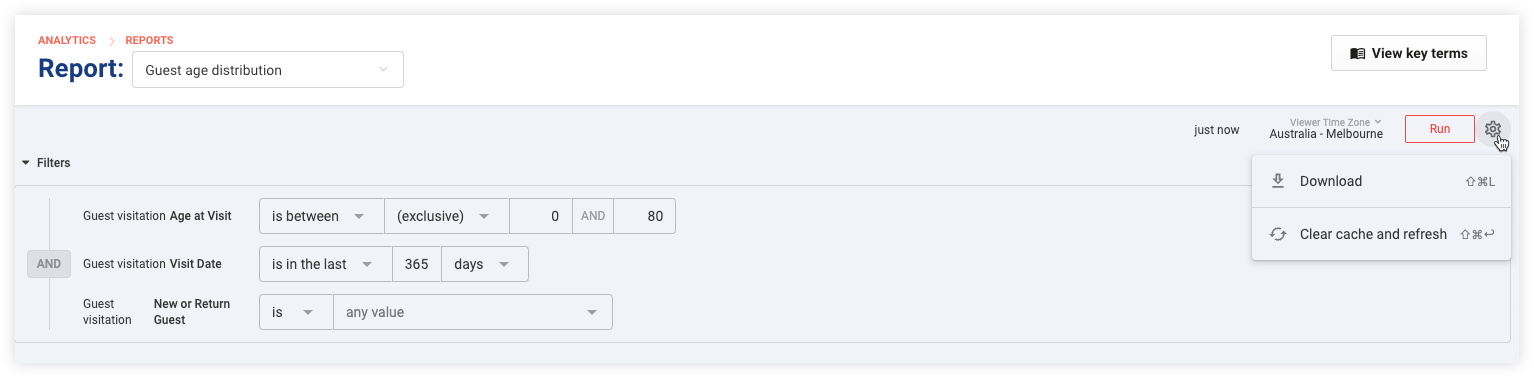Choose Clear cache and refresh menu item
The image size is (1534, 378).
[1381, 234]
